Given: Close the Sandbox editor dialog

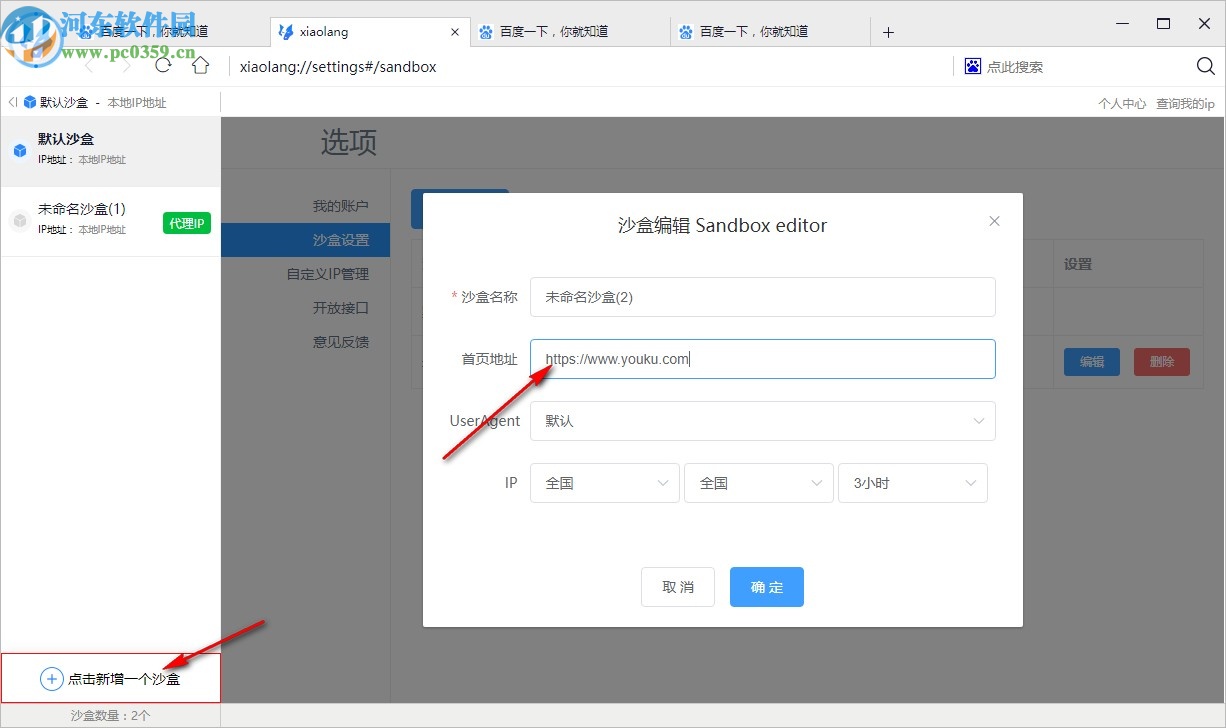Looking at the screenshot, I should click(994, 221).
